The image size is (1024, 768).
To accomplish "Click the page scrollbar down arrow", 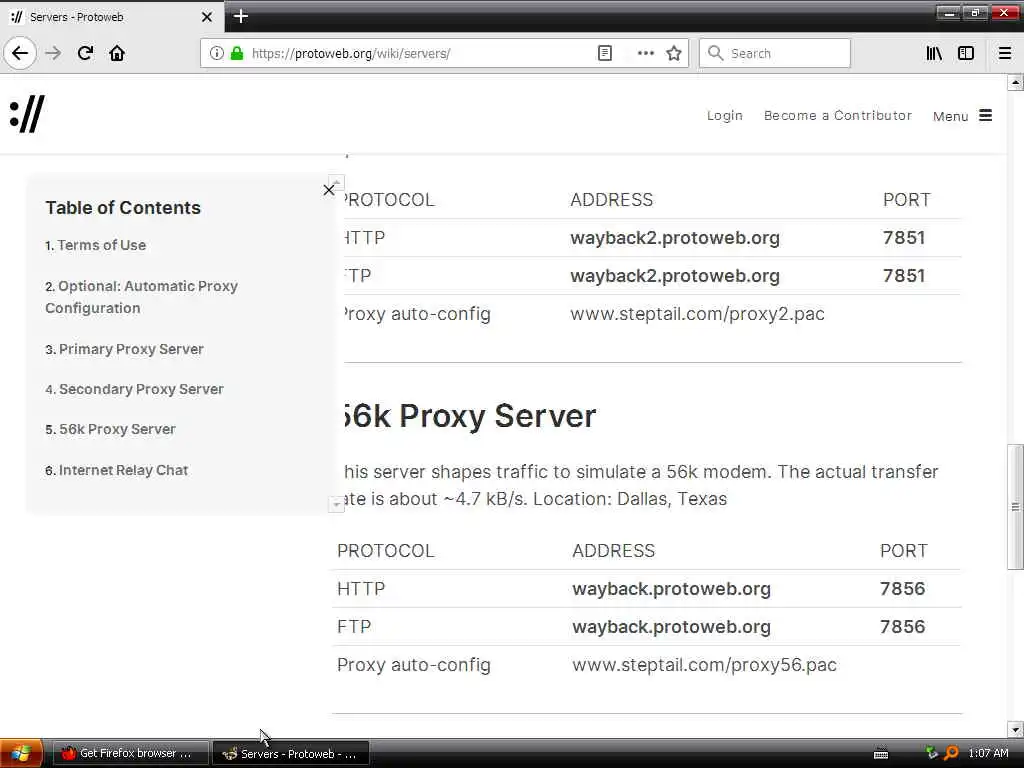I will [x=1015, y=729].
